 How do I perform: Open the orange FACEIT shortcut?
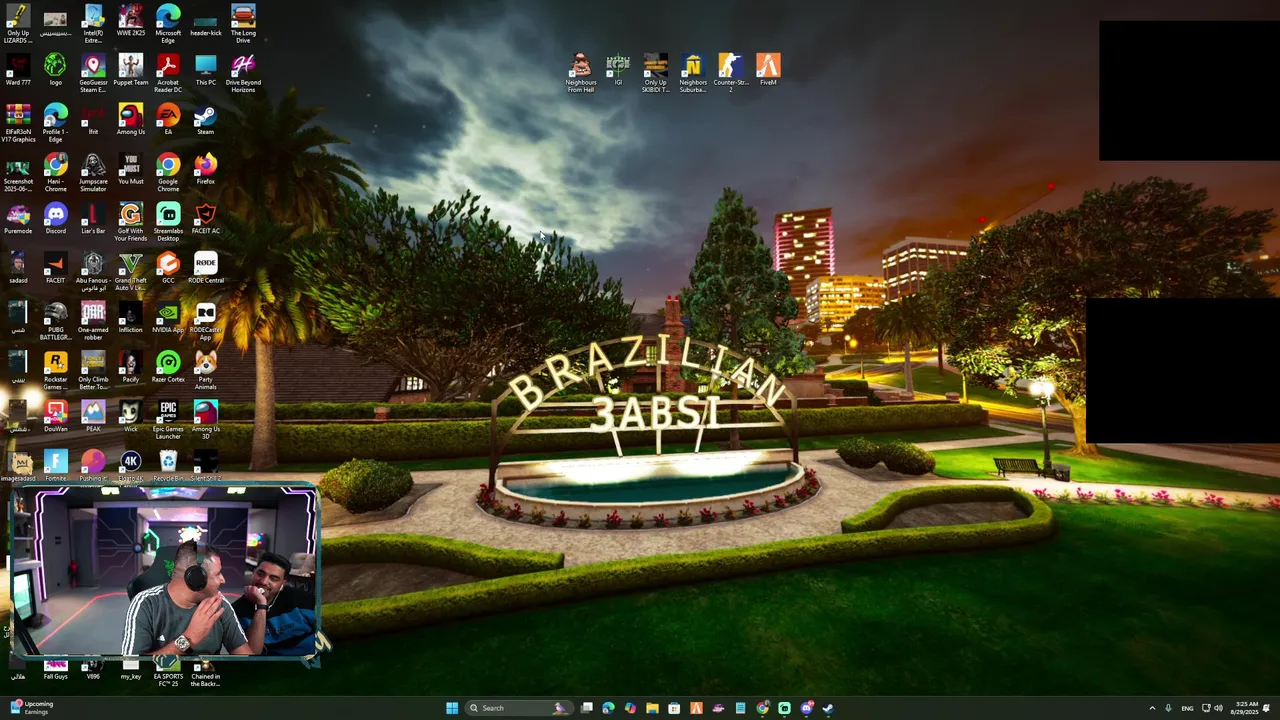click(56, 268)
